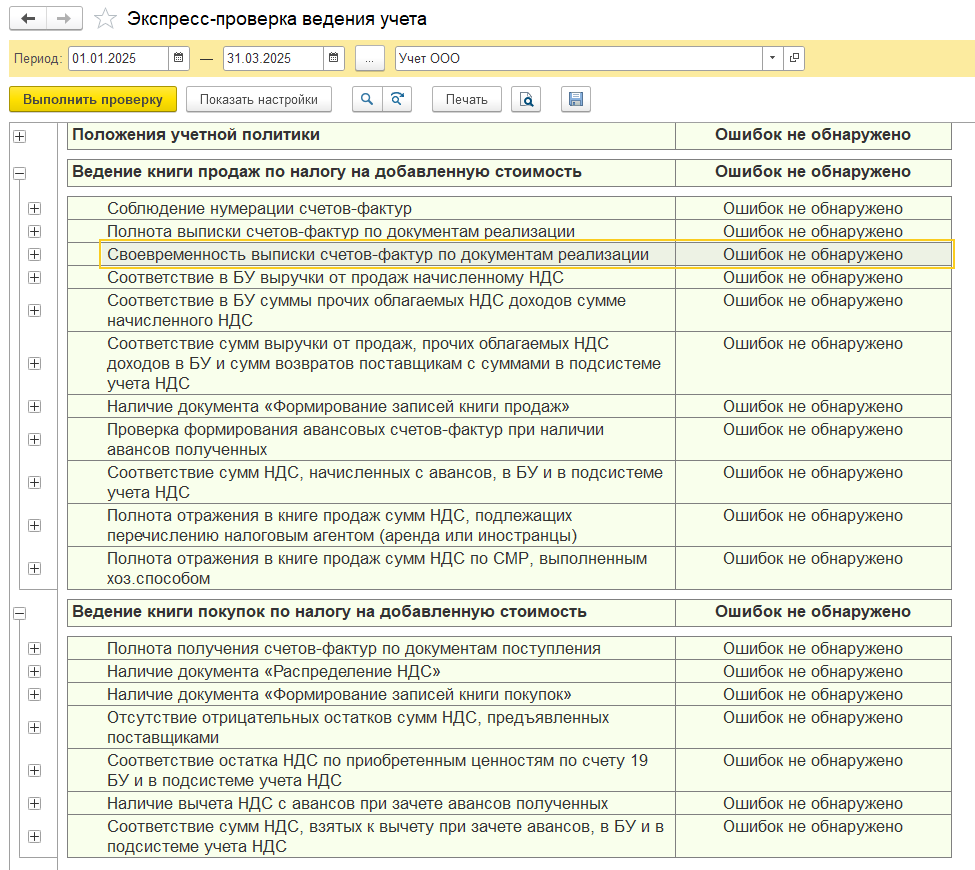Open the organization dropdown list arrow
Image resolution: width=975 pixels, height=870 pixels.
click(x=772, y=59)
